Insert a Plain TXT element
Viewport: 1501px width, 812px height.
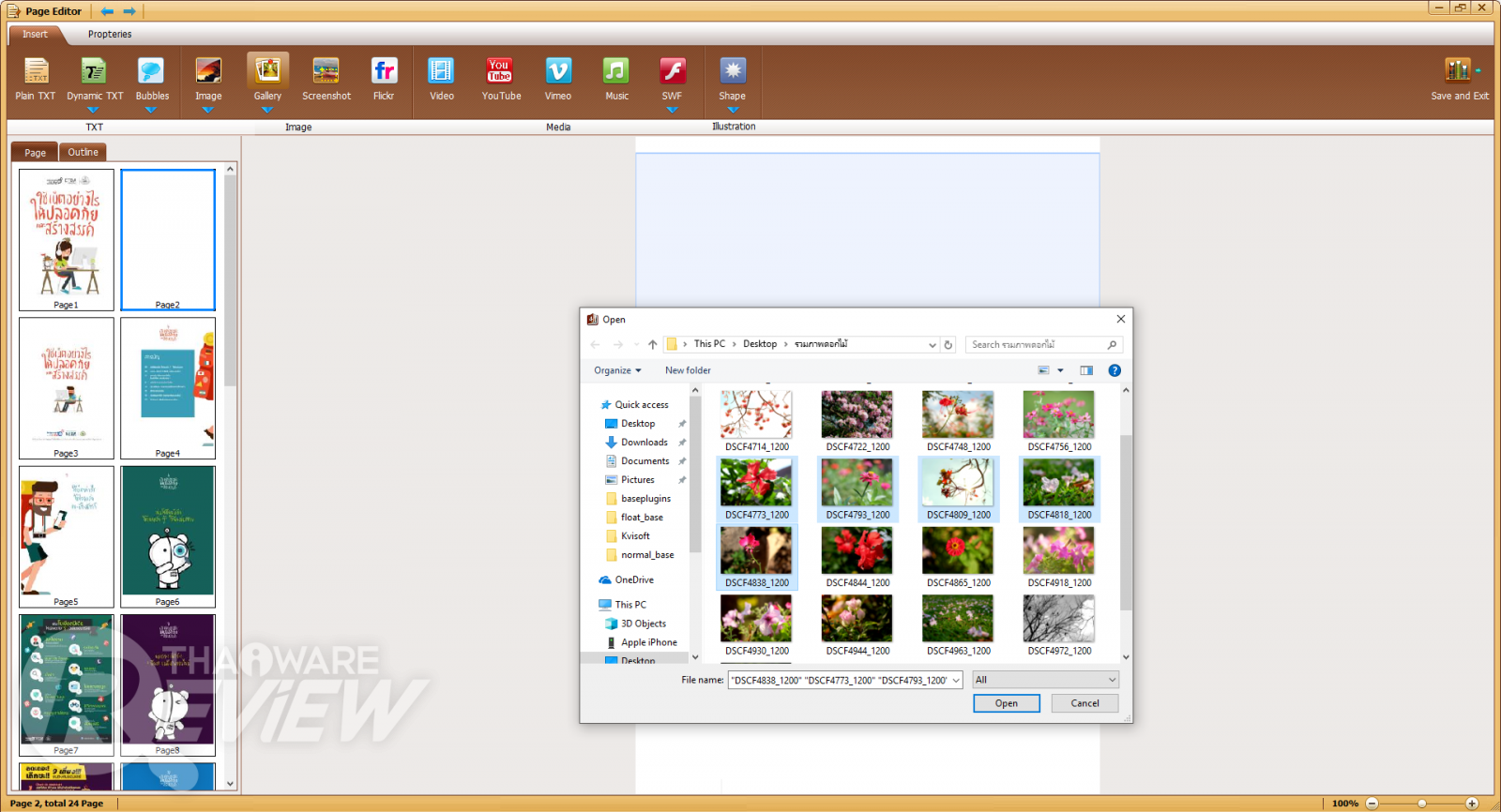36,79
